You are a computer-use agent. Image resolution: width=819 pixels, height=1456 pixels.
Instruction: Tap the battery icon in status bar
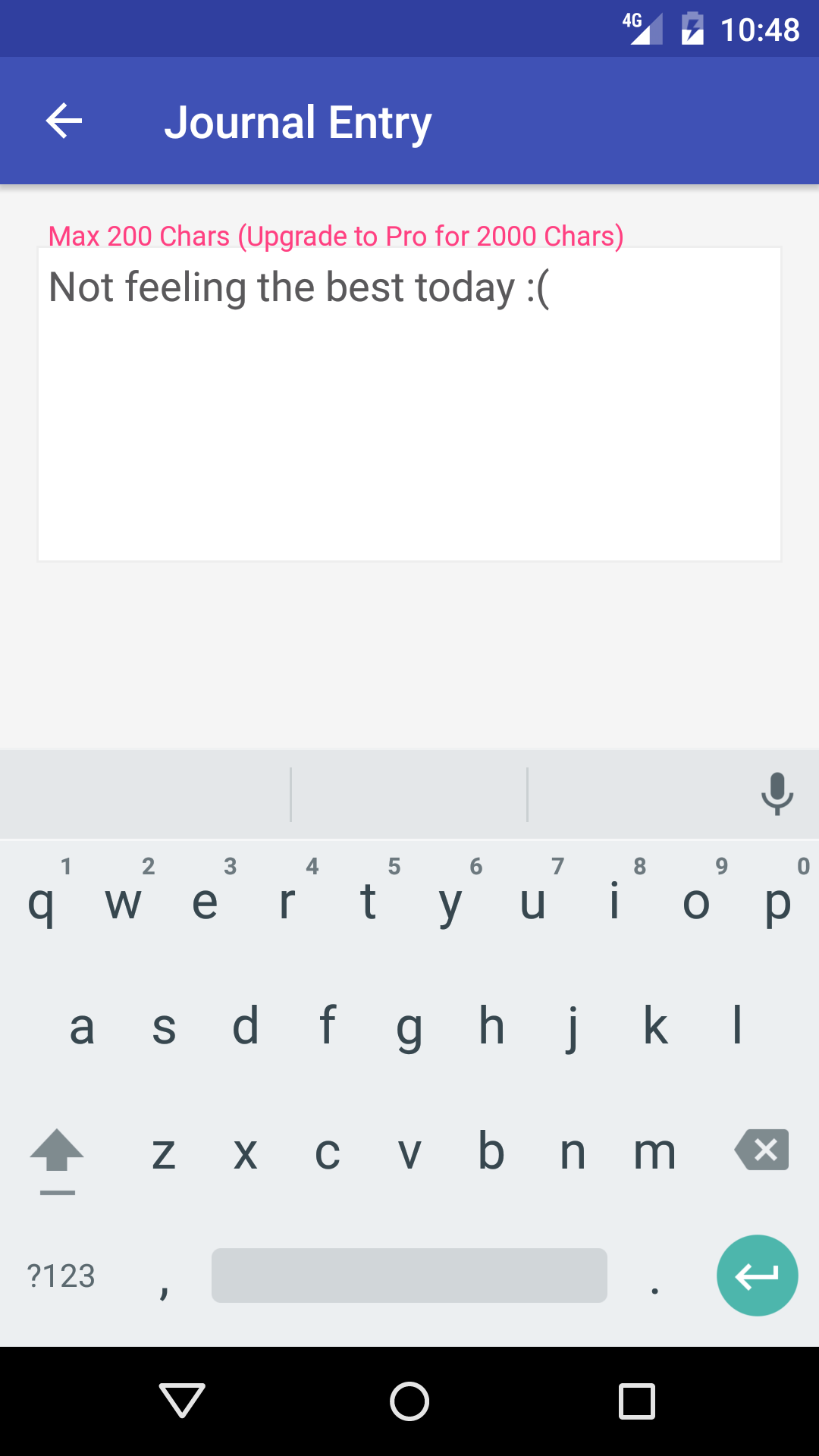point(692,29)
